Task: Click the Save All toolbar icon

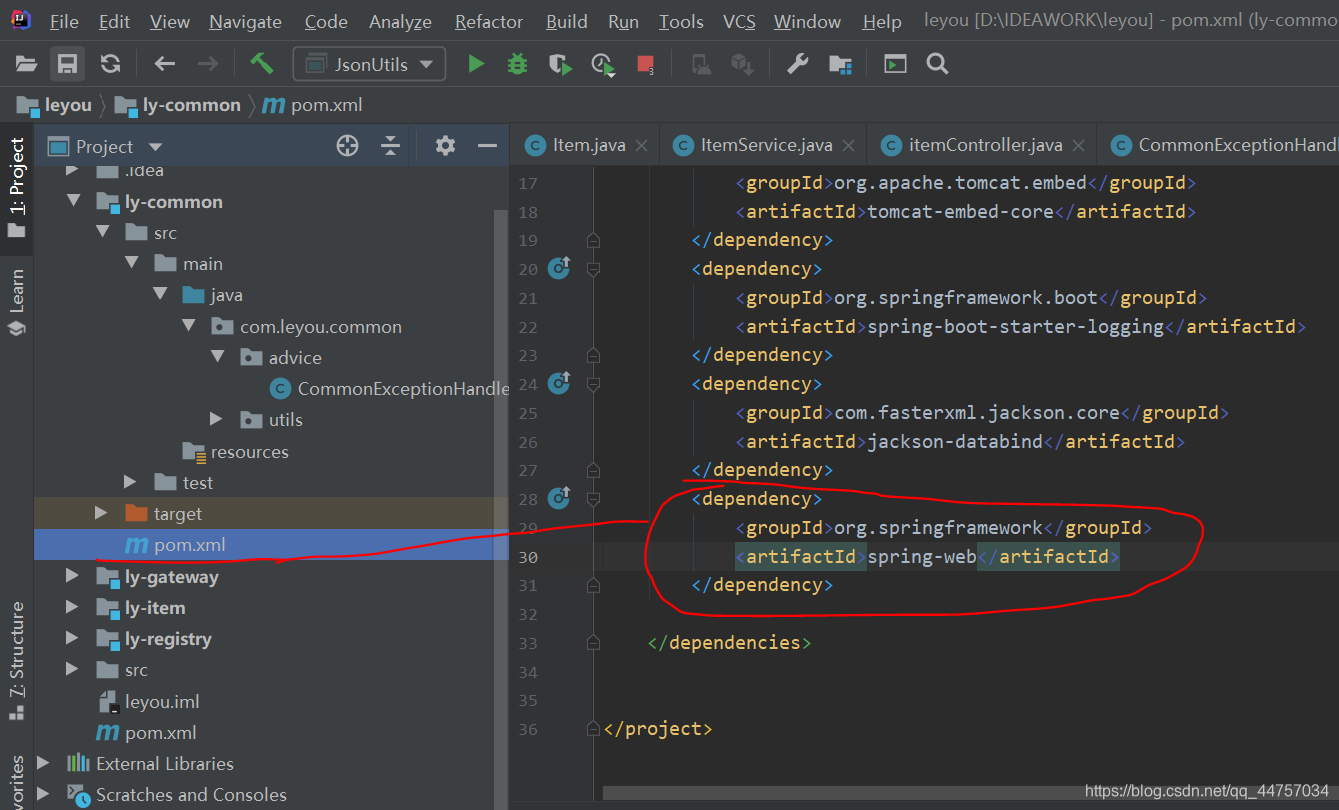Action: [x=67, y=64]
